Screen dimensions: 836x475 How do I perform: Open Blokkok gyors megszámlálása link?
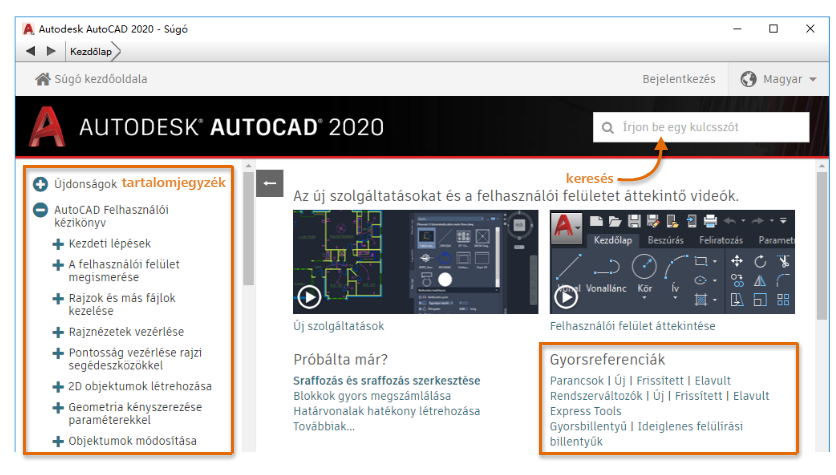click(372, 396)
